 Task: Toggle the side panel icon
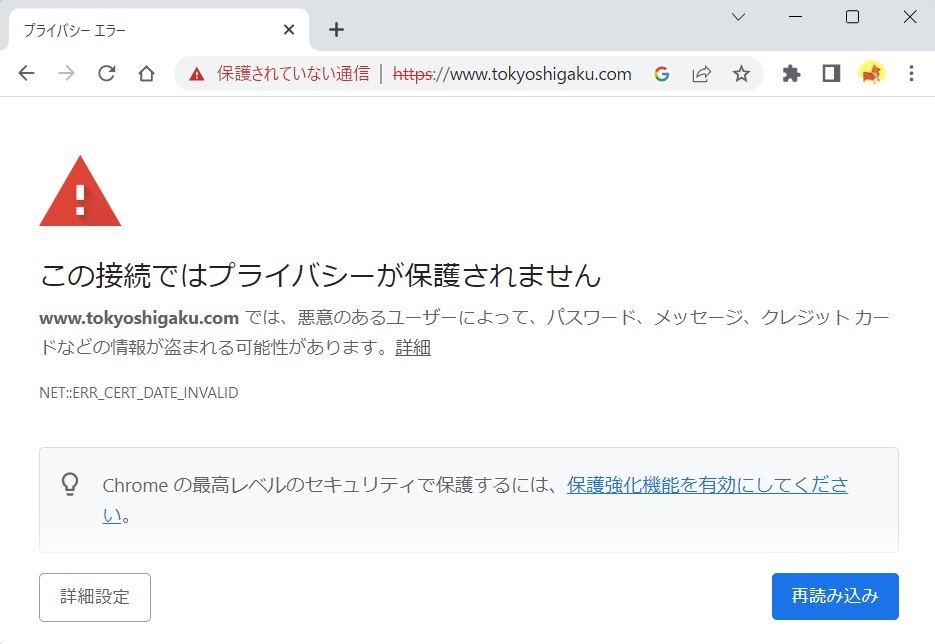[831, 74]
